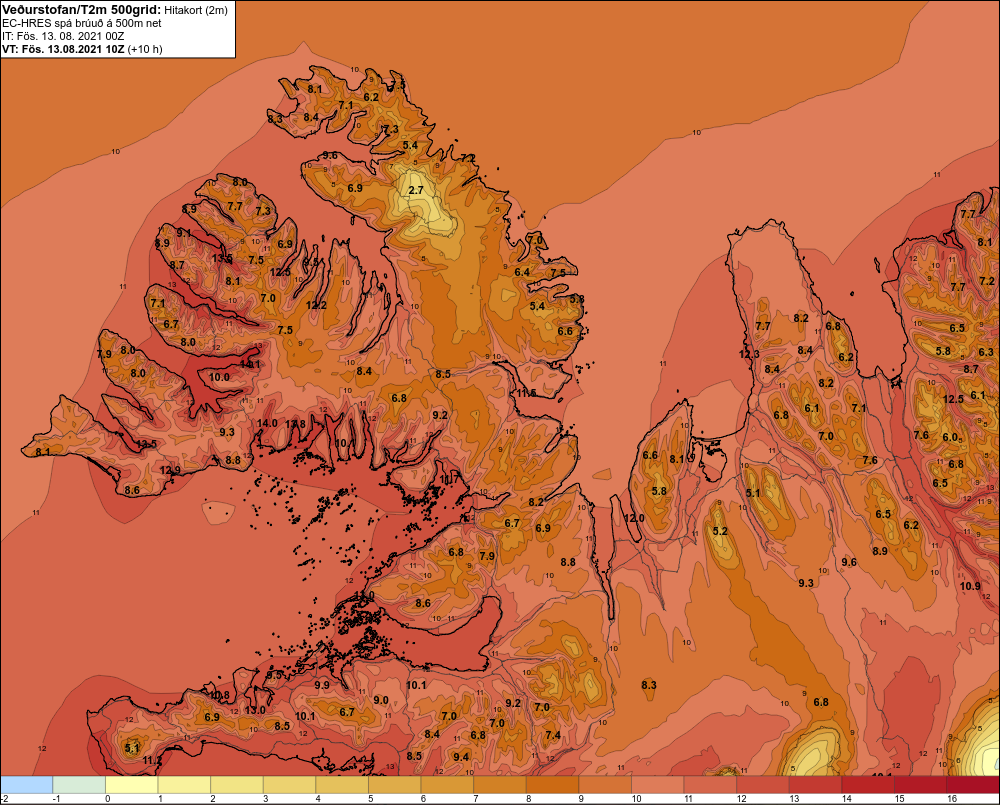Click the legend swatch between 3 and 4
This screenshot has width=1000, height=805.
(290, 784)
